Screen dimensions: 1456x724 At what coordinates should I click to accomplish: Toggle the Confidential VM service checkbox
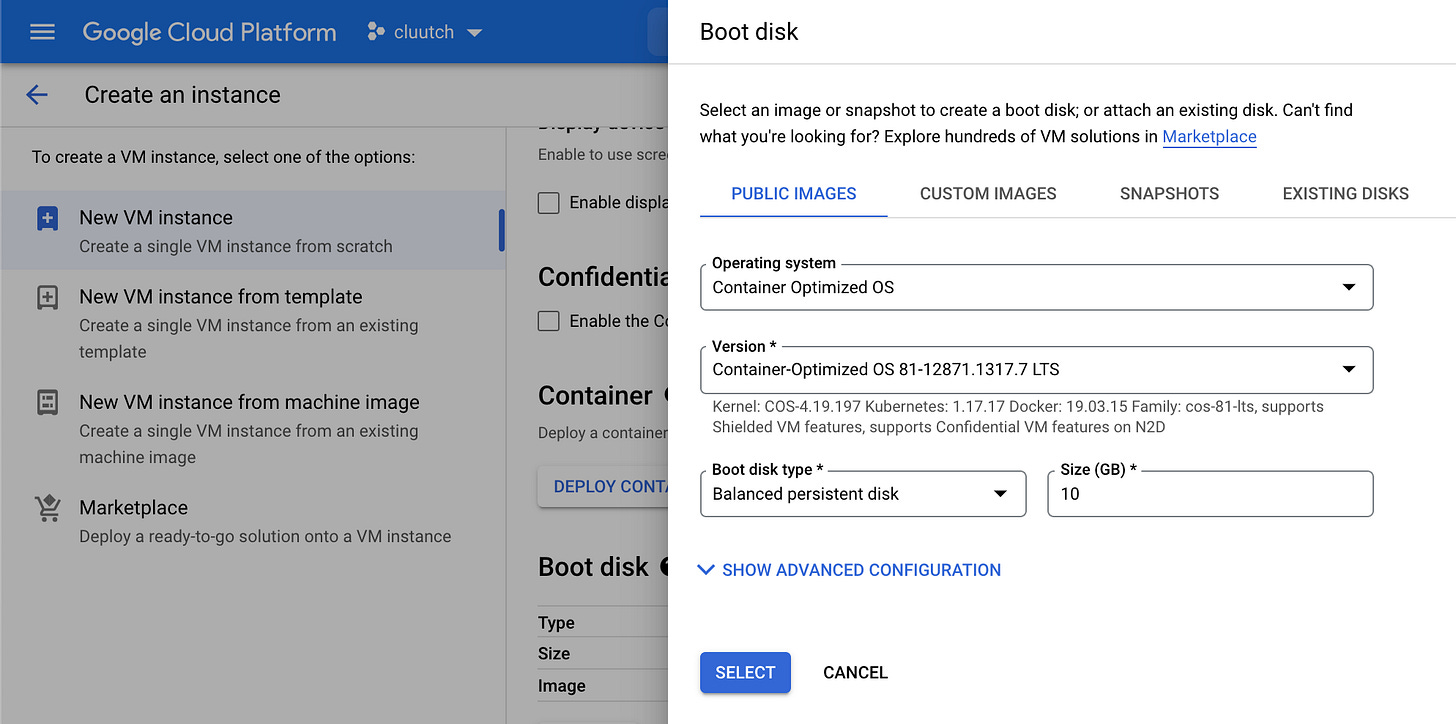(x=548, y=321)
